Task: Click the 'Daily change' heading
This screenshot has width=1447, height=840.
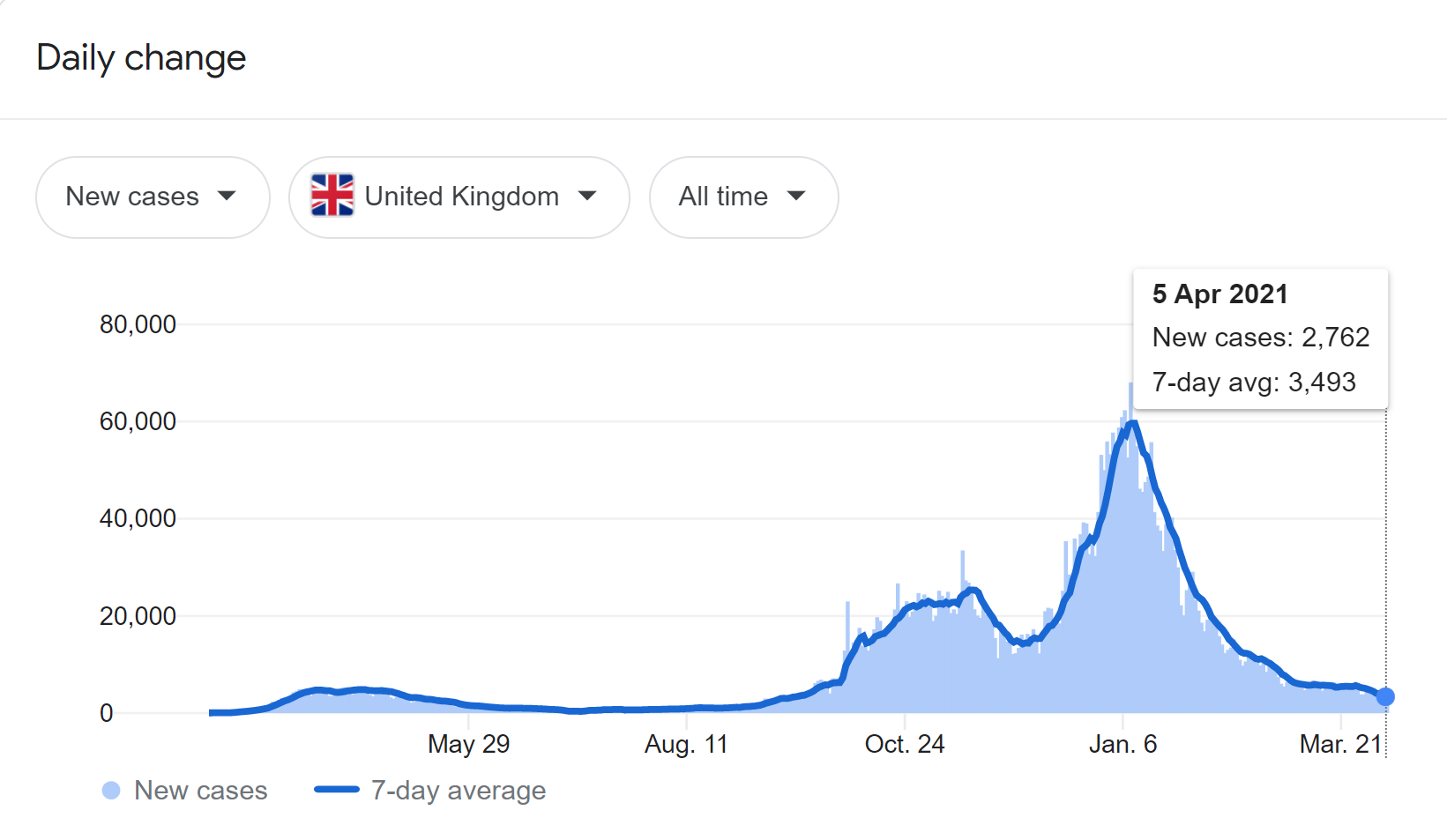Action: [x=141, y=58]
